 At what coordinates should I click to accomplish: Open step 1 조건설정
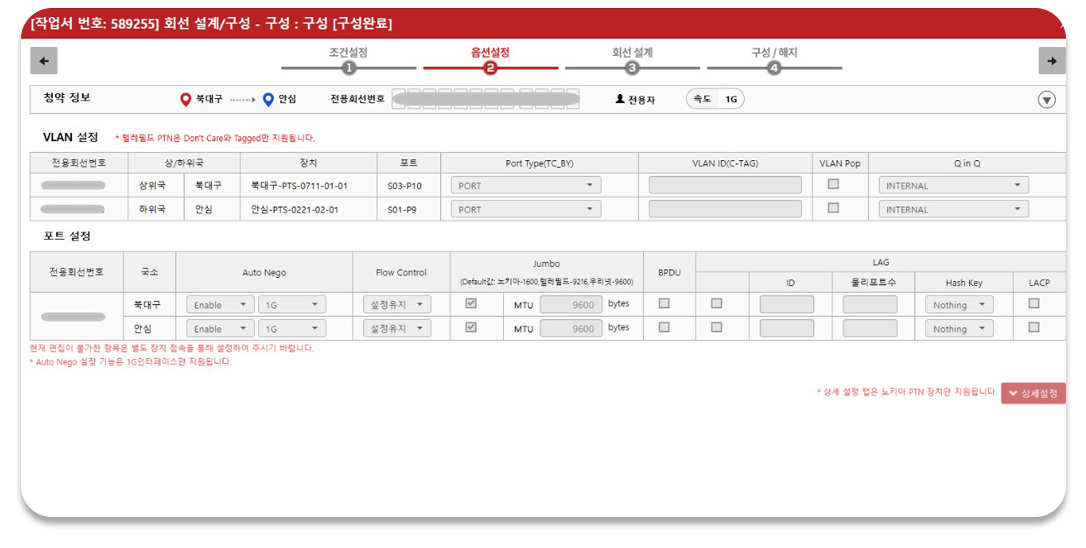pyautogui.click(x=348, y=60)
